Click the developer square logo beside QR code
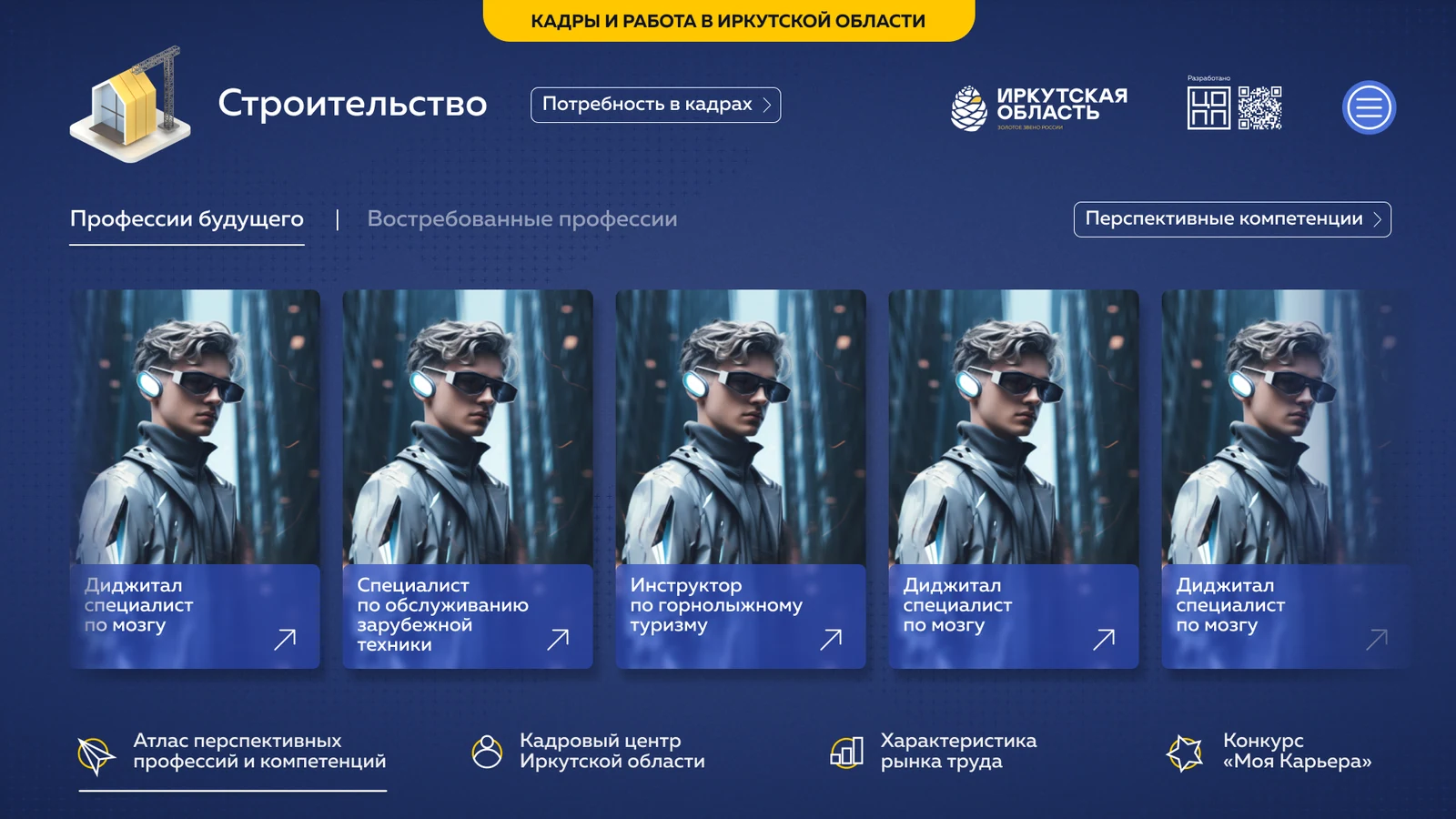 tap(1208, 108)
